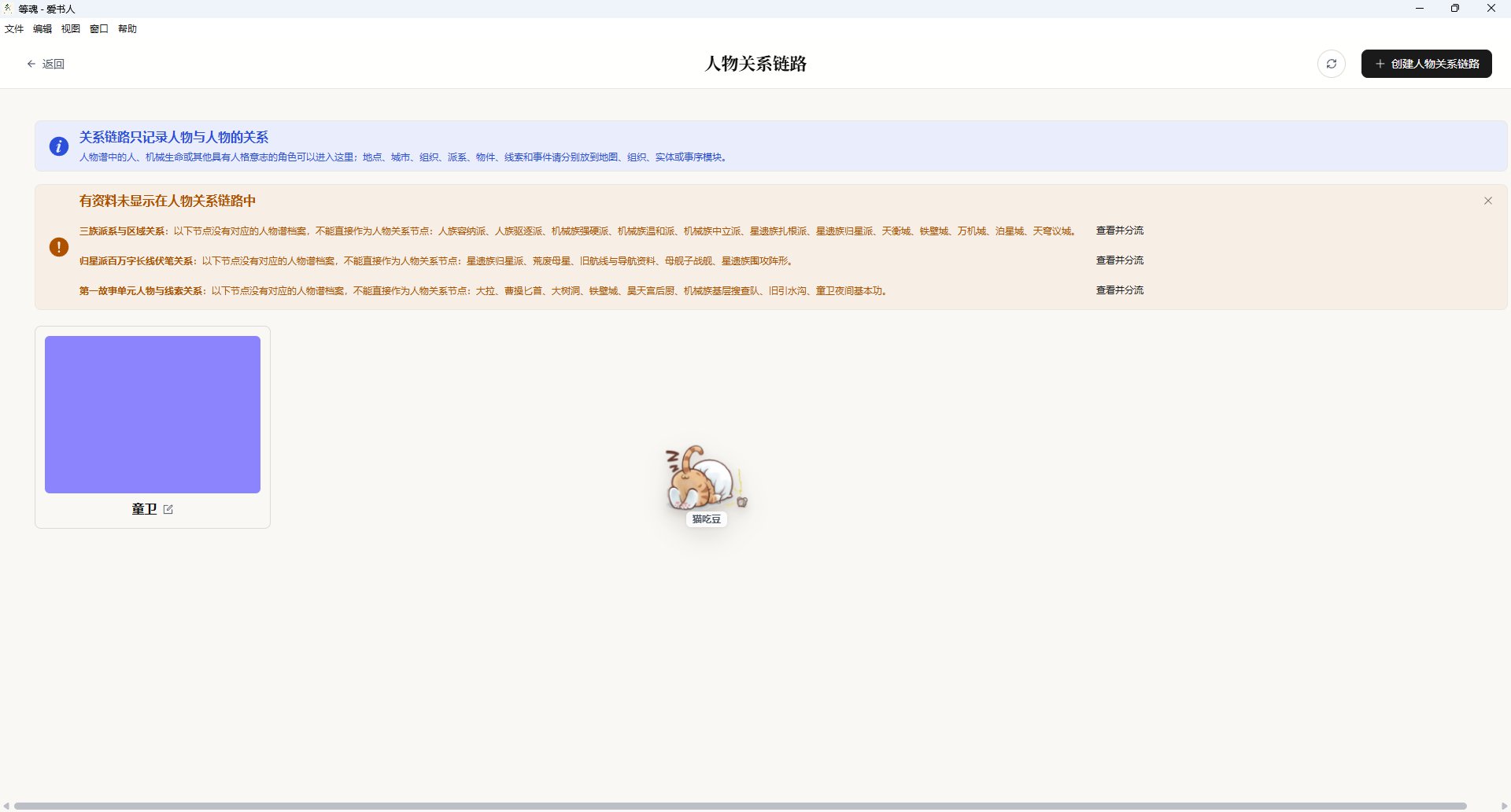Viewport: 1511px width, 812px height.
Task: Open the purple 童卫 card thumbnail
Action: (153, 415)
